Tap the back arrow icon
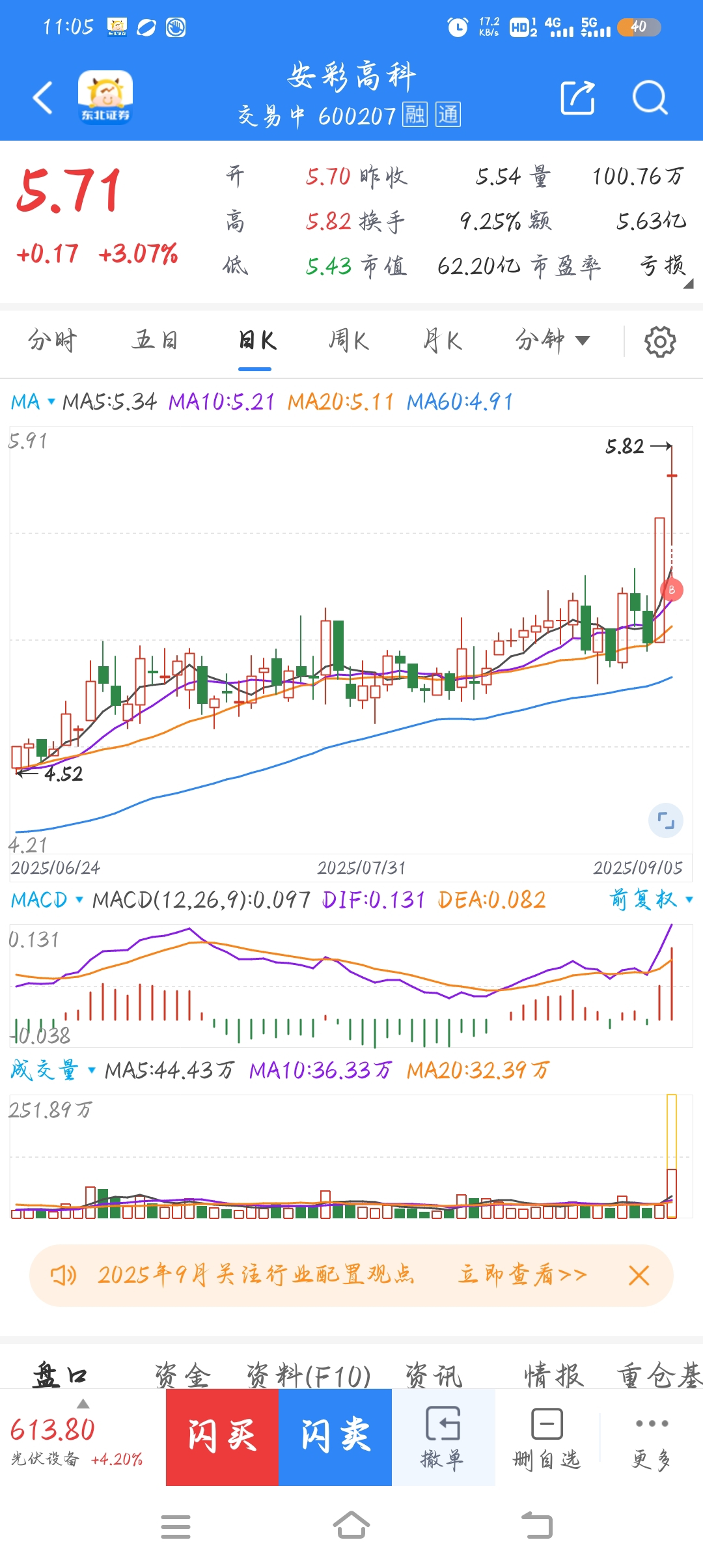703x1568 pixels. [x=43, y=98]
